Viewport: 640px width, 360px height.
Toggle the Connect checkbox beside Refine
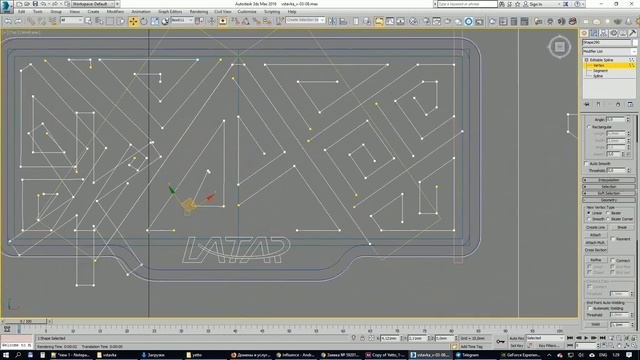coord(613,260)
